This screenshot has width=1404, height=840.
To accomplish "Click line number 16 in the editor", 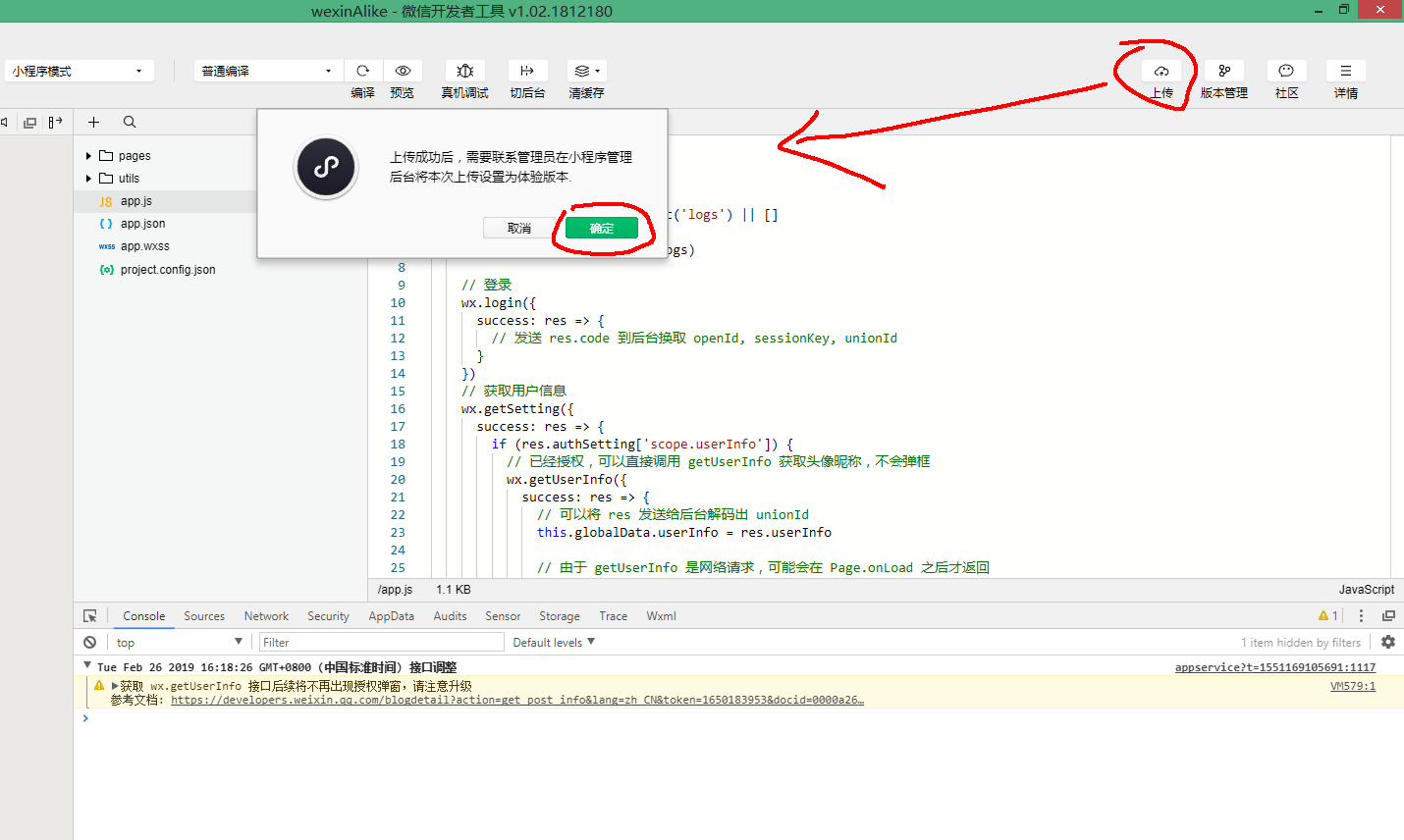I will [x=398, y=409].
